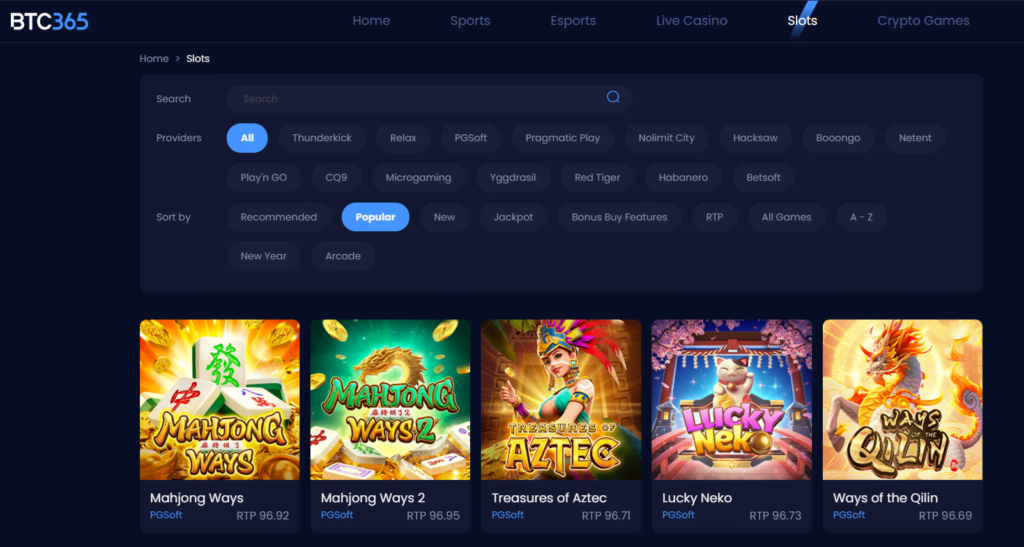Click the Lucky Neko title text
1024x547 pixels.
[x=697, y=498]
